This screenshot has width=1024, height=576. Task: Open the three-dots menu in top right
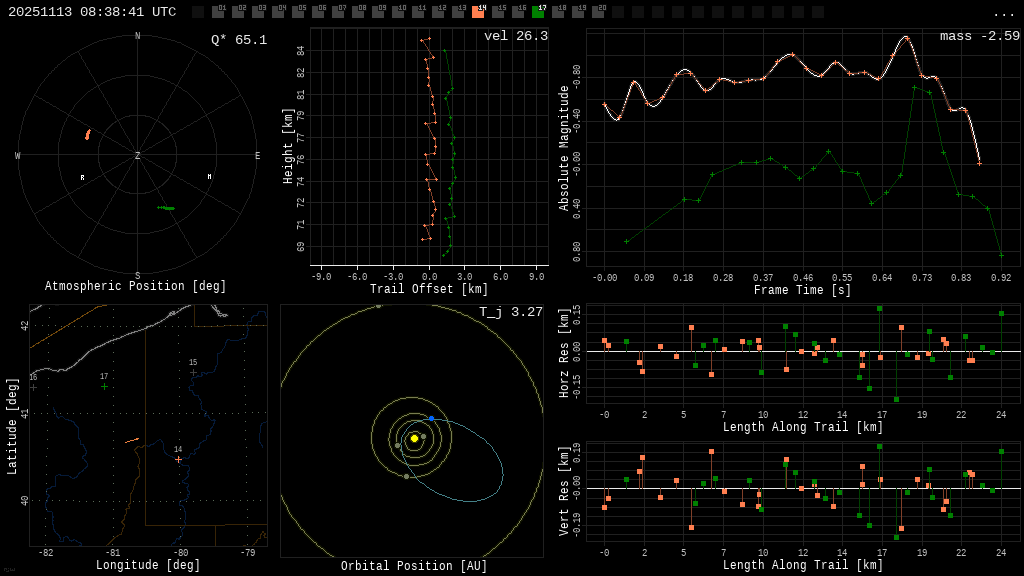(1003, 13)
